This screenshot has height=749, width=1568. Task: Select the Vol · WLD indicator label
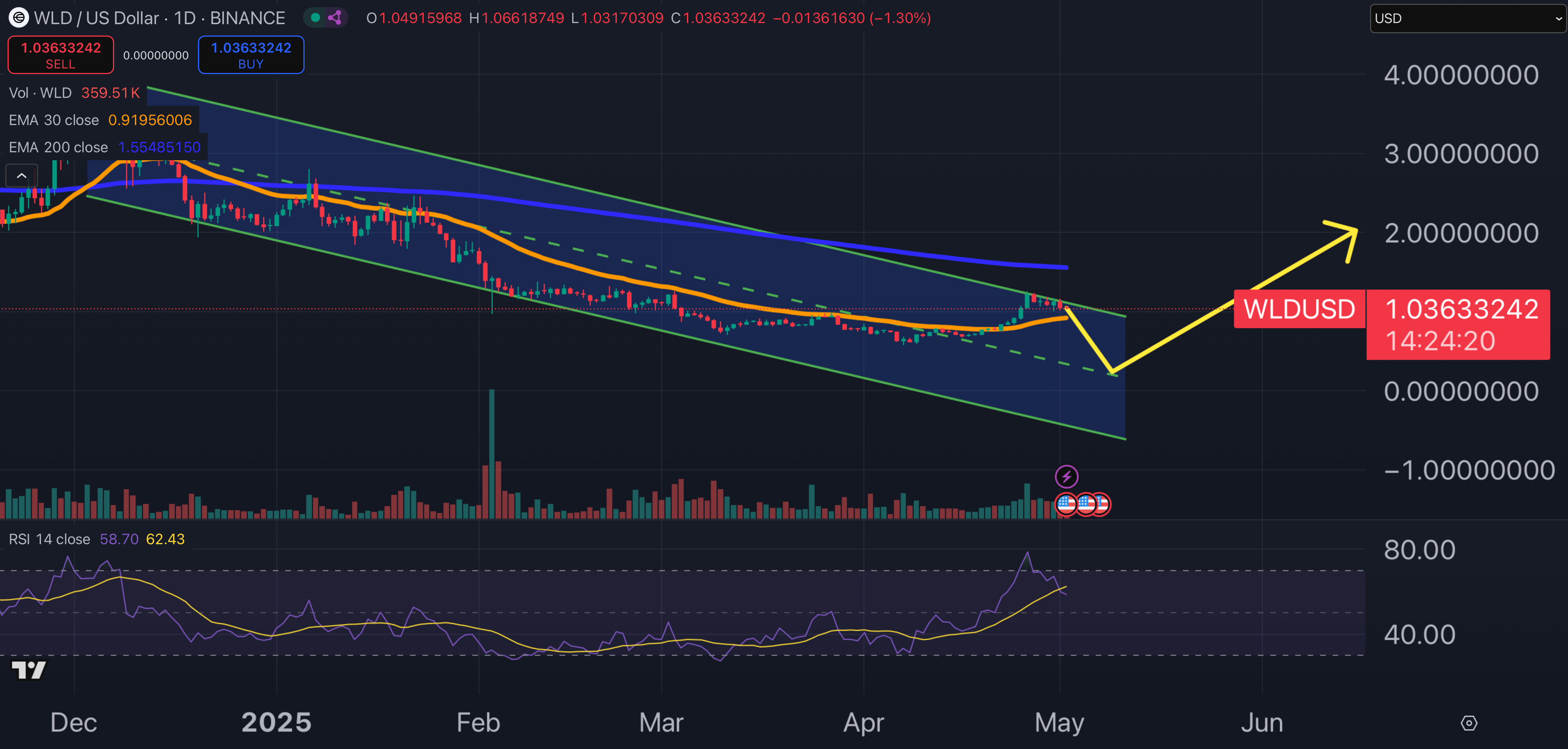pyautogui.click(x=40, y=93)
